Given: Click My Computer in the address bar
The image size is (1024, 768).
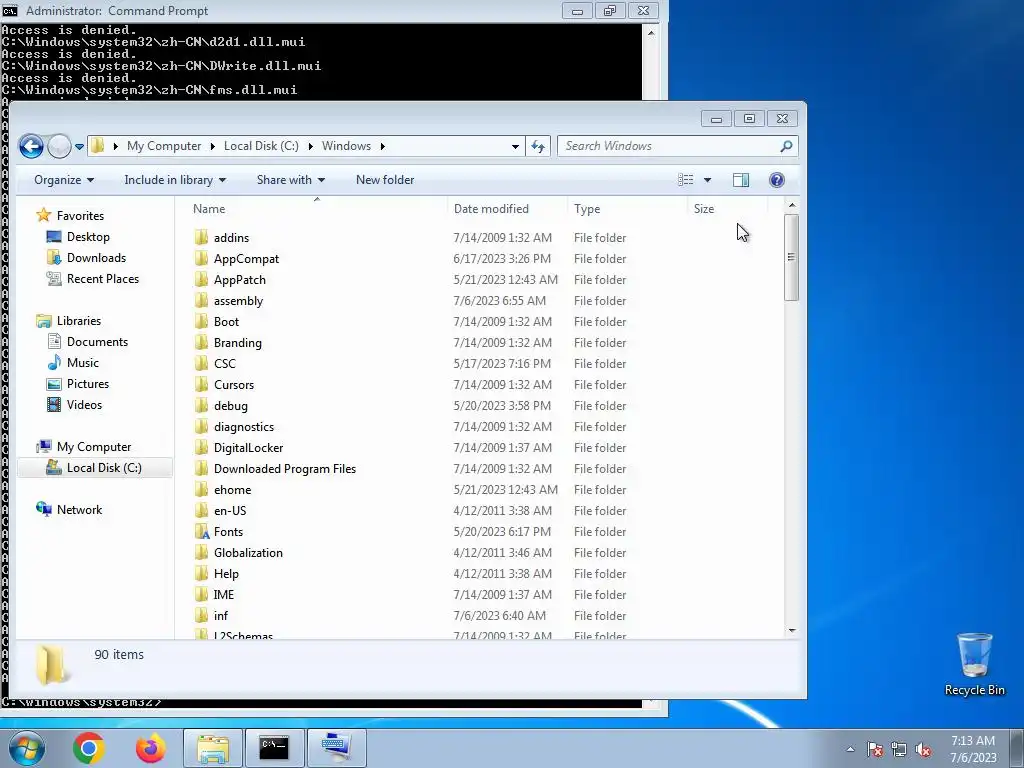Looking at the screenshot, I should pyautogui.click(x=164, y=146).
